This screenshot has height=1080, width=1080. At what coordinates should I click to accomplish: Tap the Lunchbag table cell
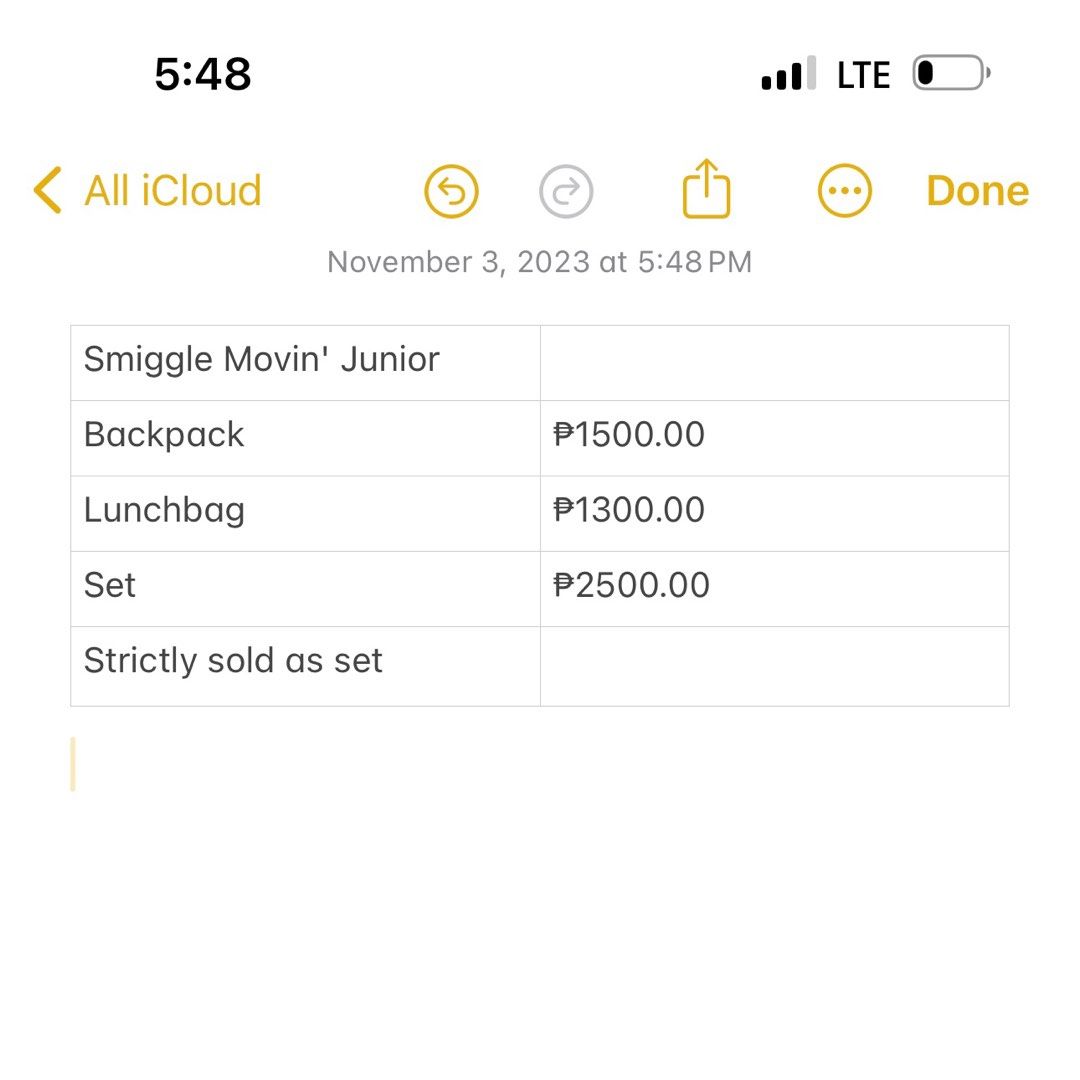pyautogui.click(x=165, y=510)
